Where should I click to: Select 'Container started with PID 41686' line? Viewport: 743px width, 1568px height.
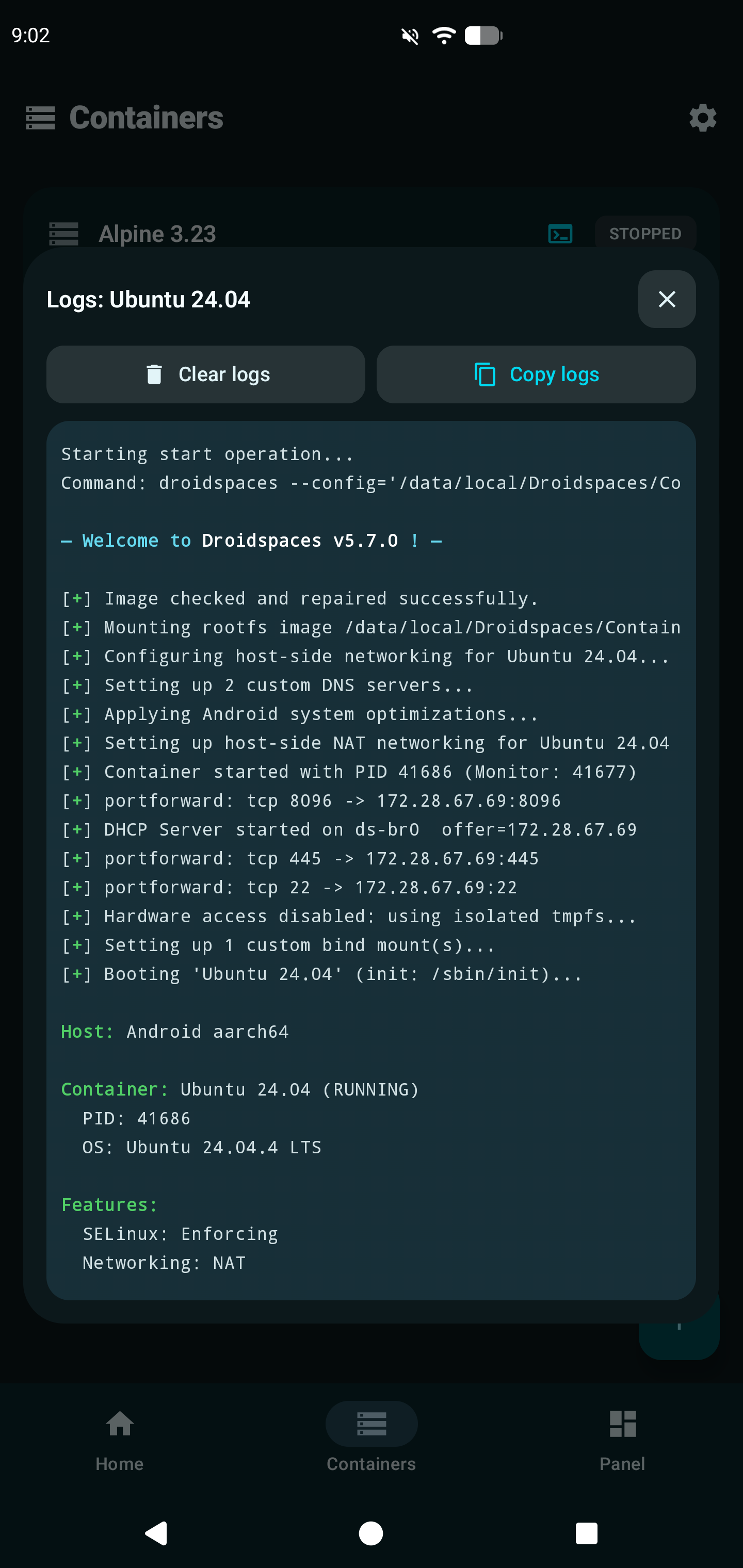(x=349, y=772)
